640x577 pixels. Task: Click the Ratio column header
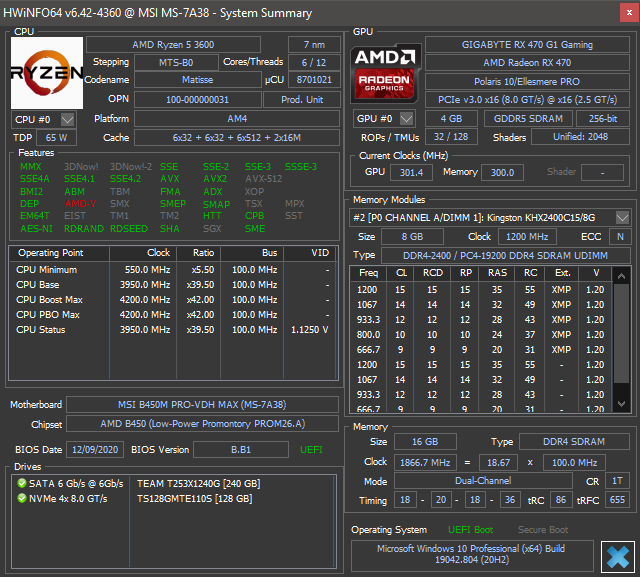click(198, 253)
